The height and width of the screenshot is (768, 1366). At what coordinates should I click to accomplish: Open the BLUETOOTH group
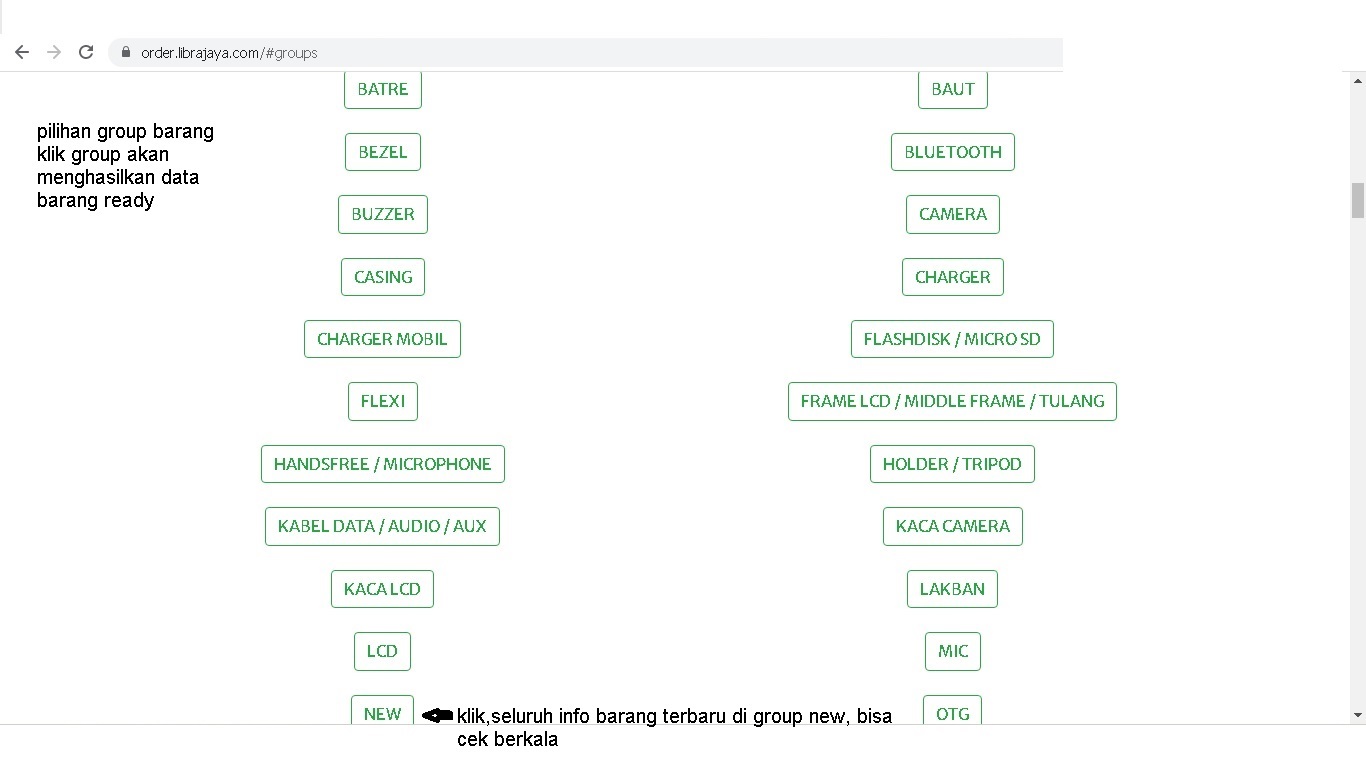[x=953, y=152]
